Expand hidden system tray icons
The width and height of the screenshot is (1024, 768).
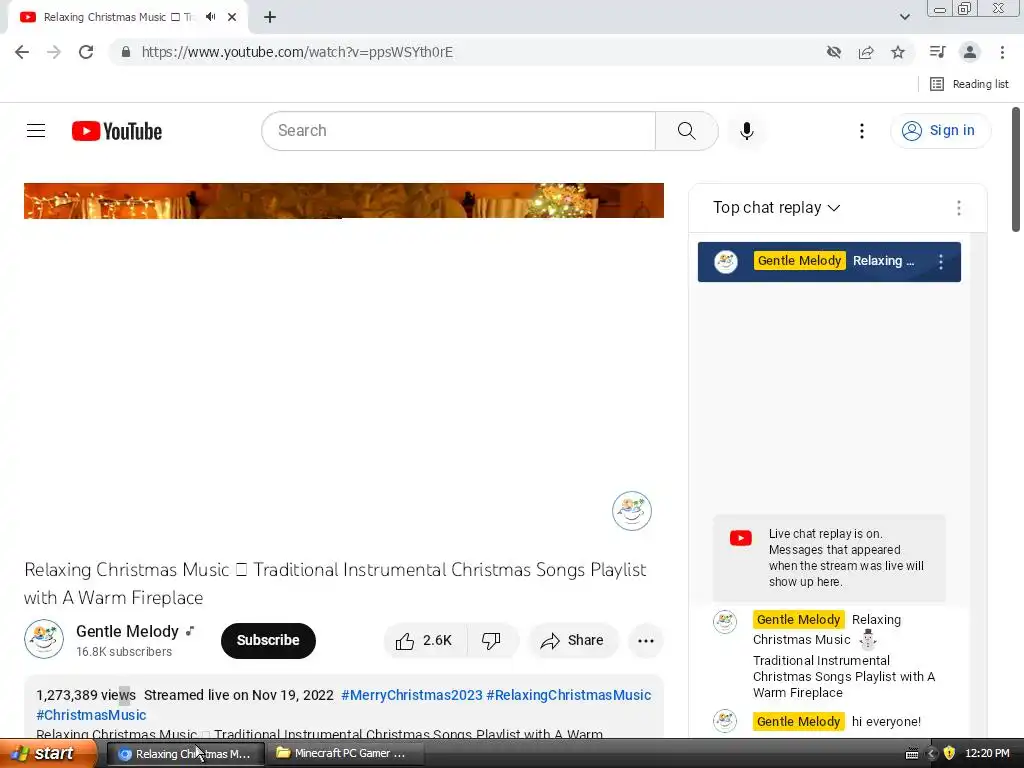[x=931, y=754]
